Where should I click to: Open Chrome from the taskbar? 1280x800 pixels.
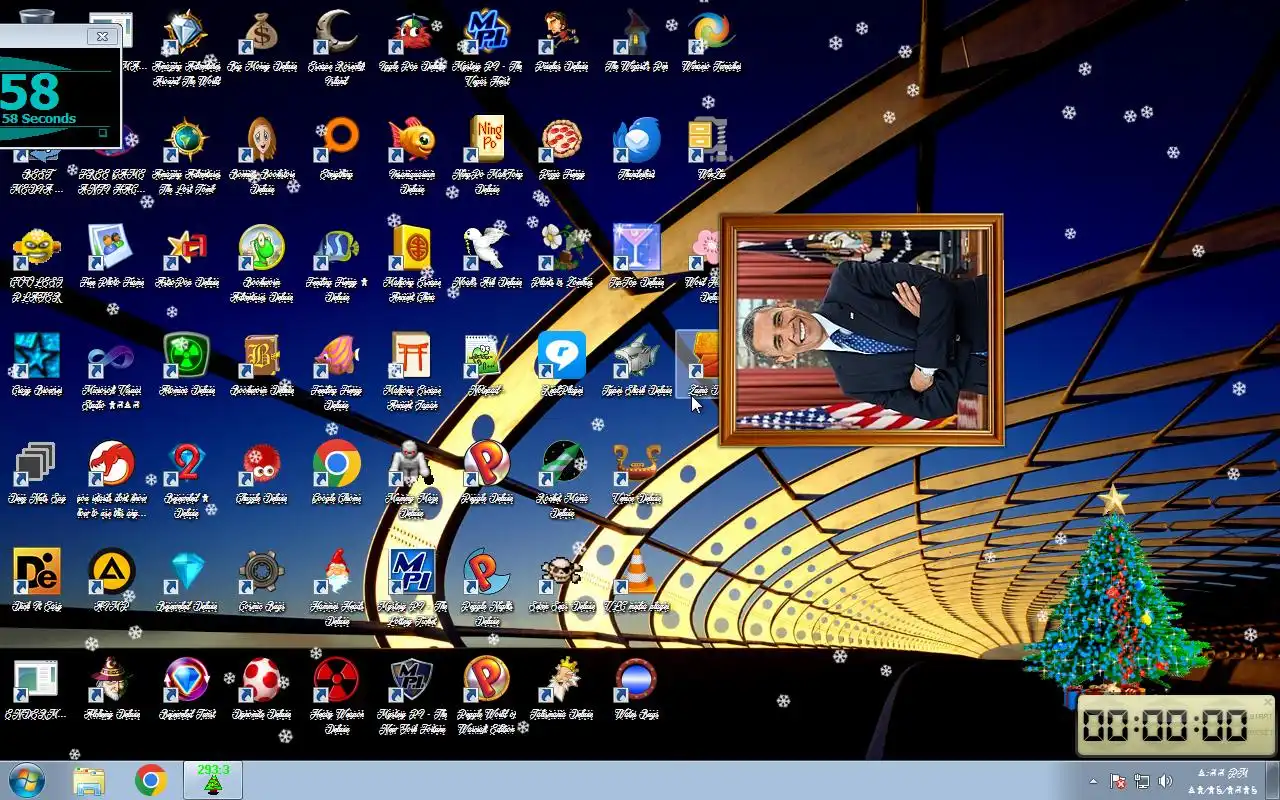[151, 780]
